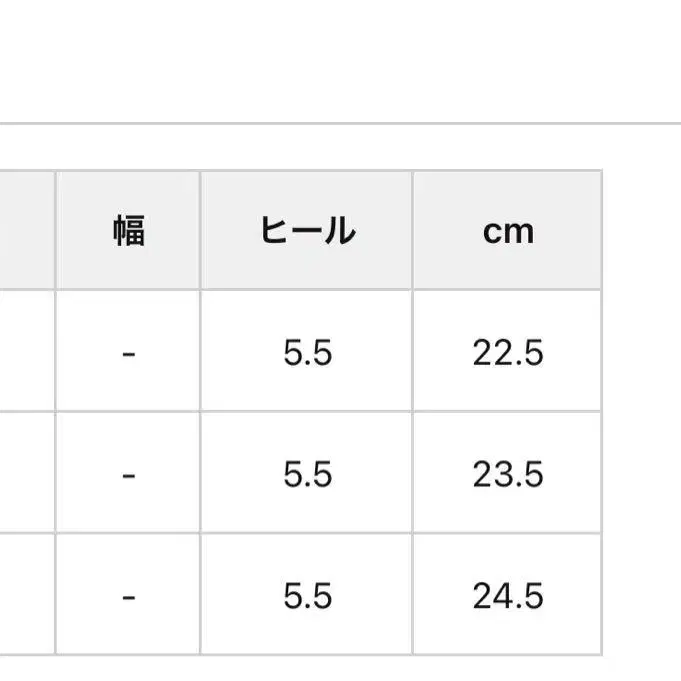
Task: Click the 幅 column header
Action: pos(128,231)
